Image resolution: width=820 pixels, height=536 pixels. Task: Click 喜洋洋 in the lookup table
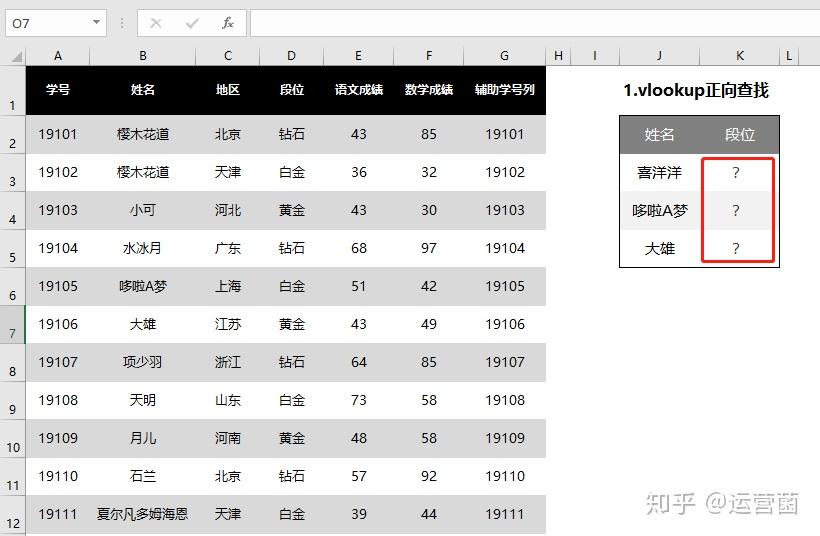(x=659, y=173)
